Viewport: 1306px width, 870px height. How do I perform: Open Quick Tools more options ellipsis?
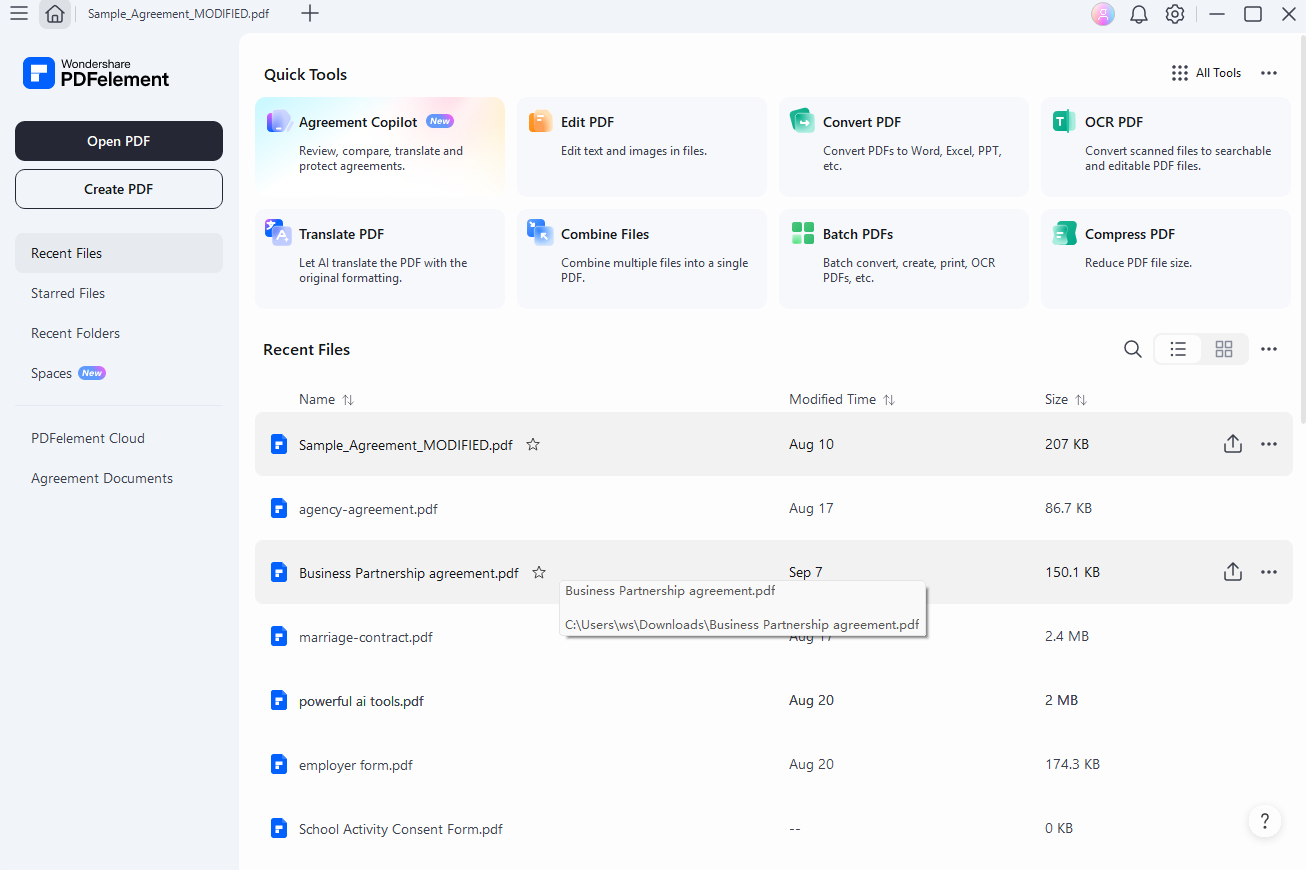1269,73
